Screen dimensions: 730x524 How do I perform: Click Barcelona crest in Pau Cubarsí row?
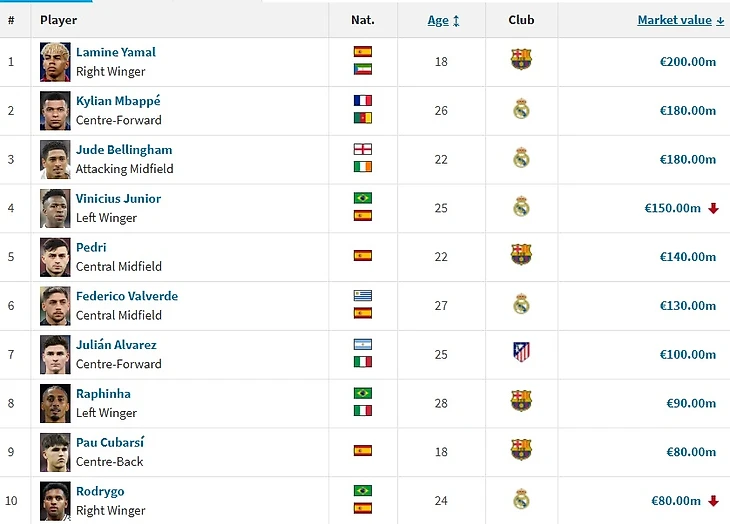click(521, 450)
